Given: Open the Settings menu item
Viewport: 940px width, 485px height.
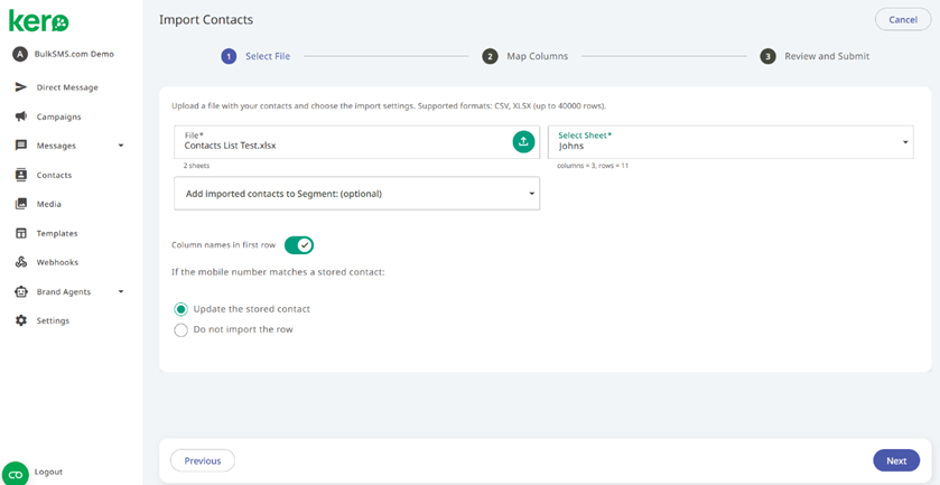Looking at the screenshot, I should [x=53, y=321].
